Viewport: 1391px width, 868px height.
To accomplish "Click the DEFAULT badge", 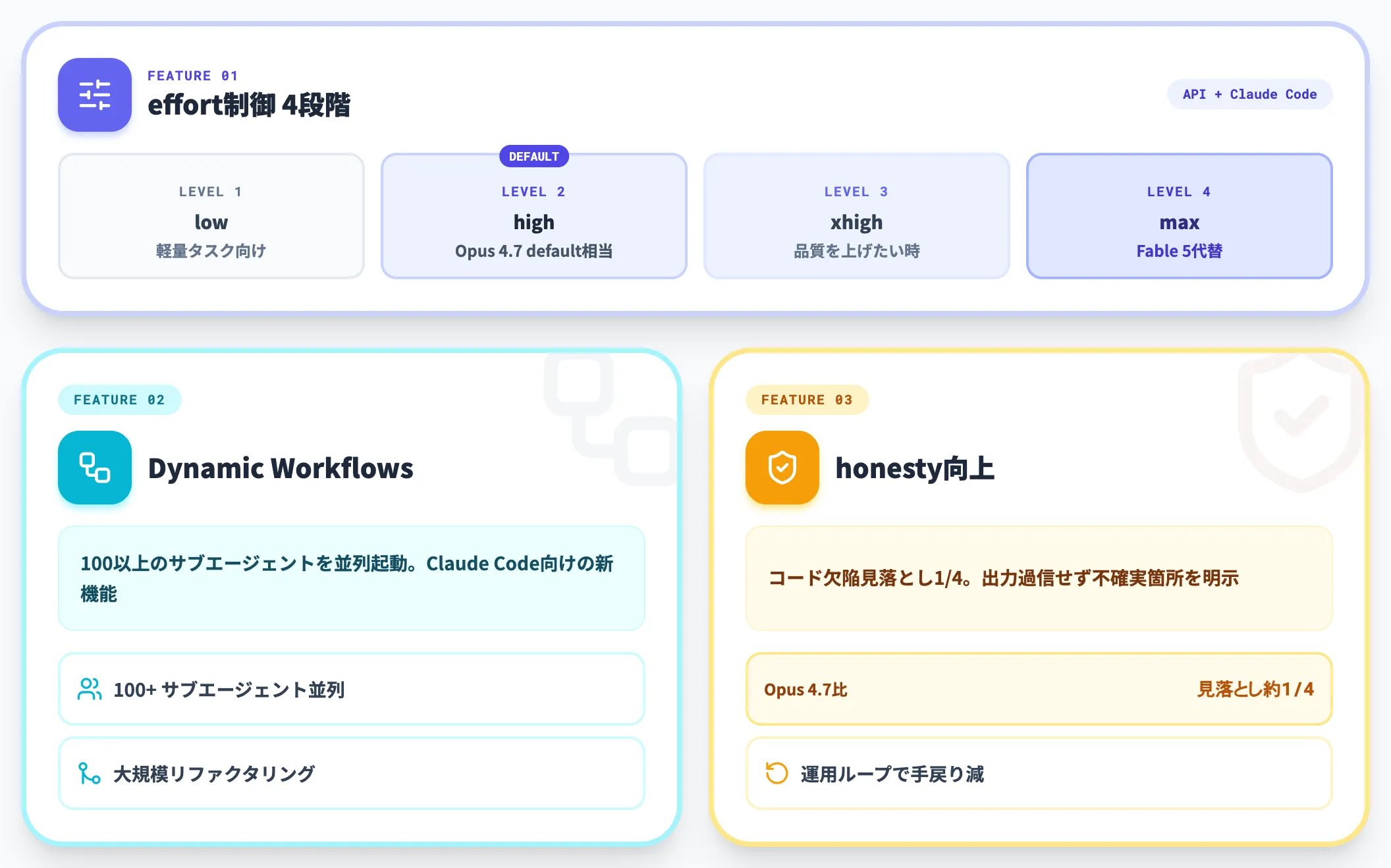I will click(x=534, y=156).
